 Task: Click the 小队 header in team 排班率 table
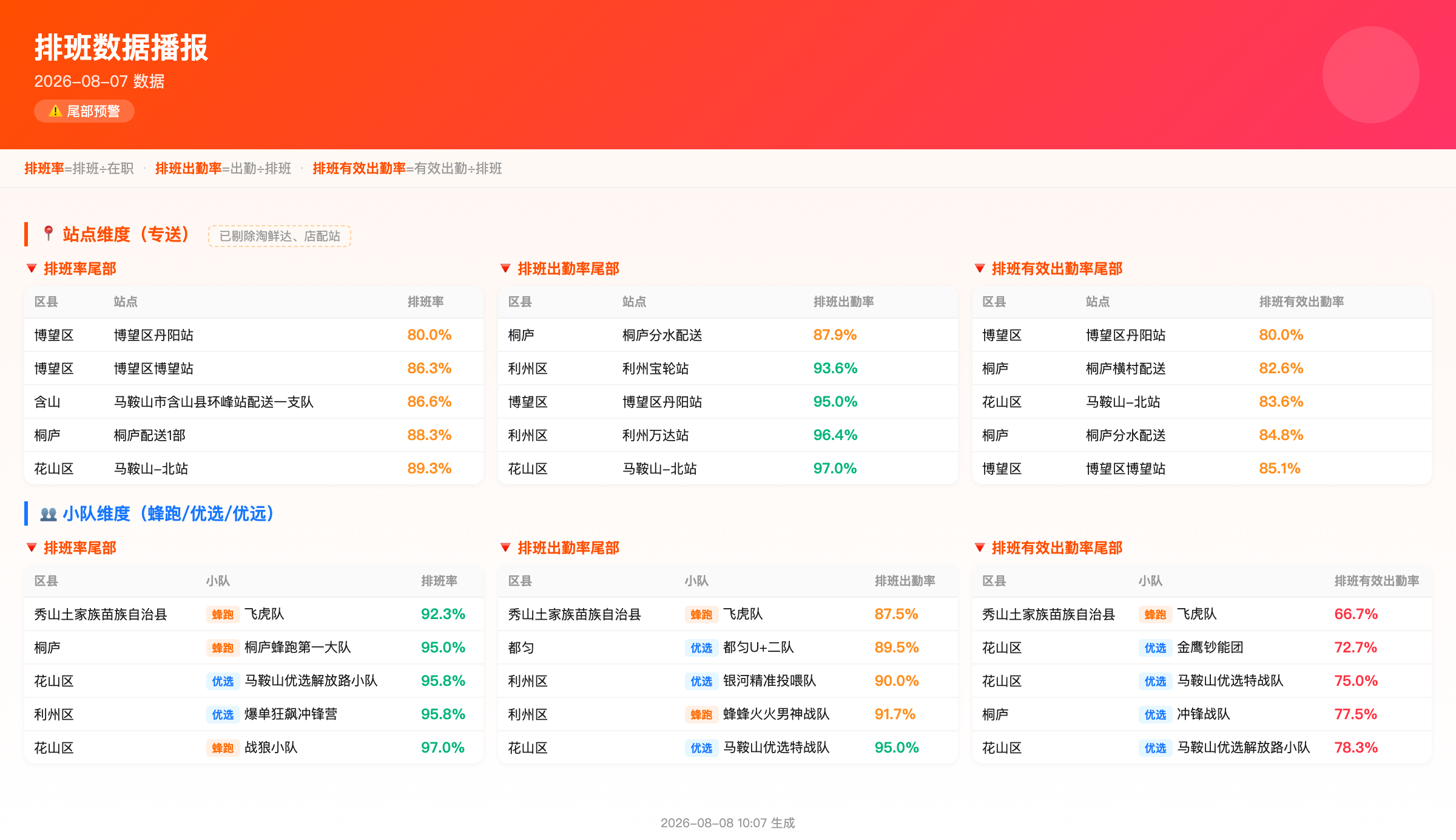click(218, 581)
